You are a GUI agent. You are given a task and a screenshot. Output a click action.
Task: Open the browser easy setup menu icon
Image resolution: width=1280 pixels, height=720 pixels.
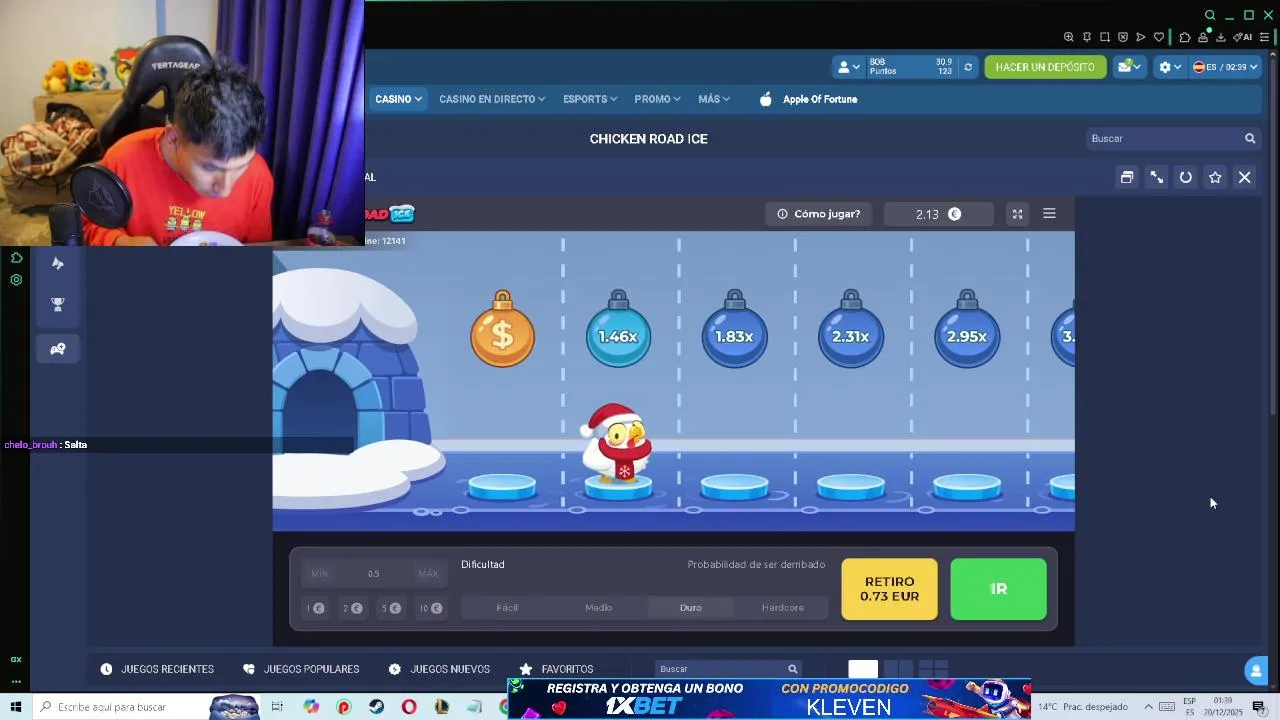pos(1264,37)
